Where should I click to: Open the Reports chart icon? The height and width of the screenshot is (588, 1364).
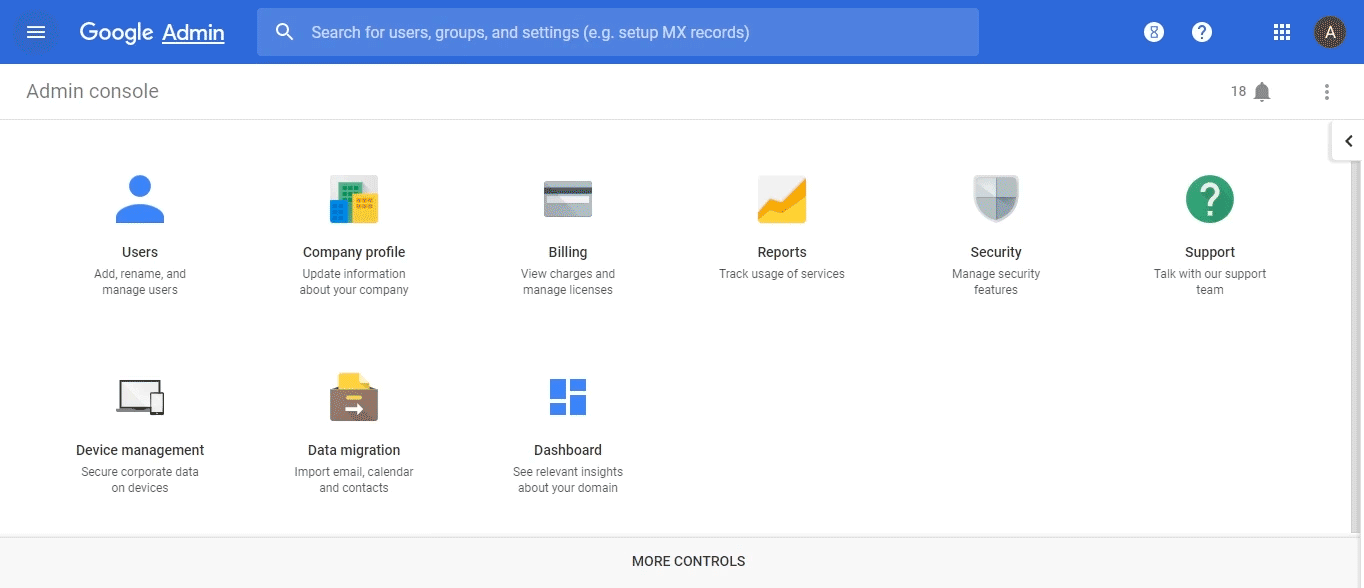782,199
